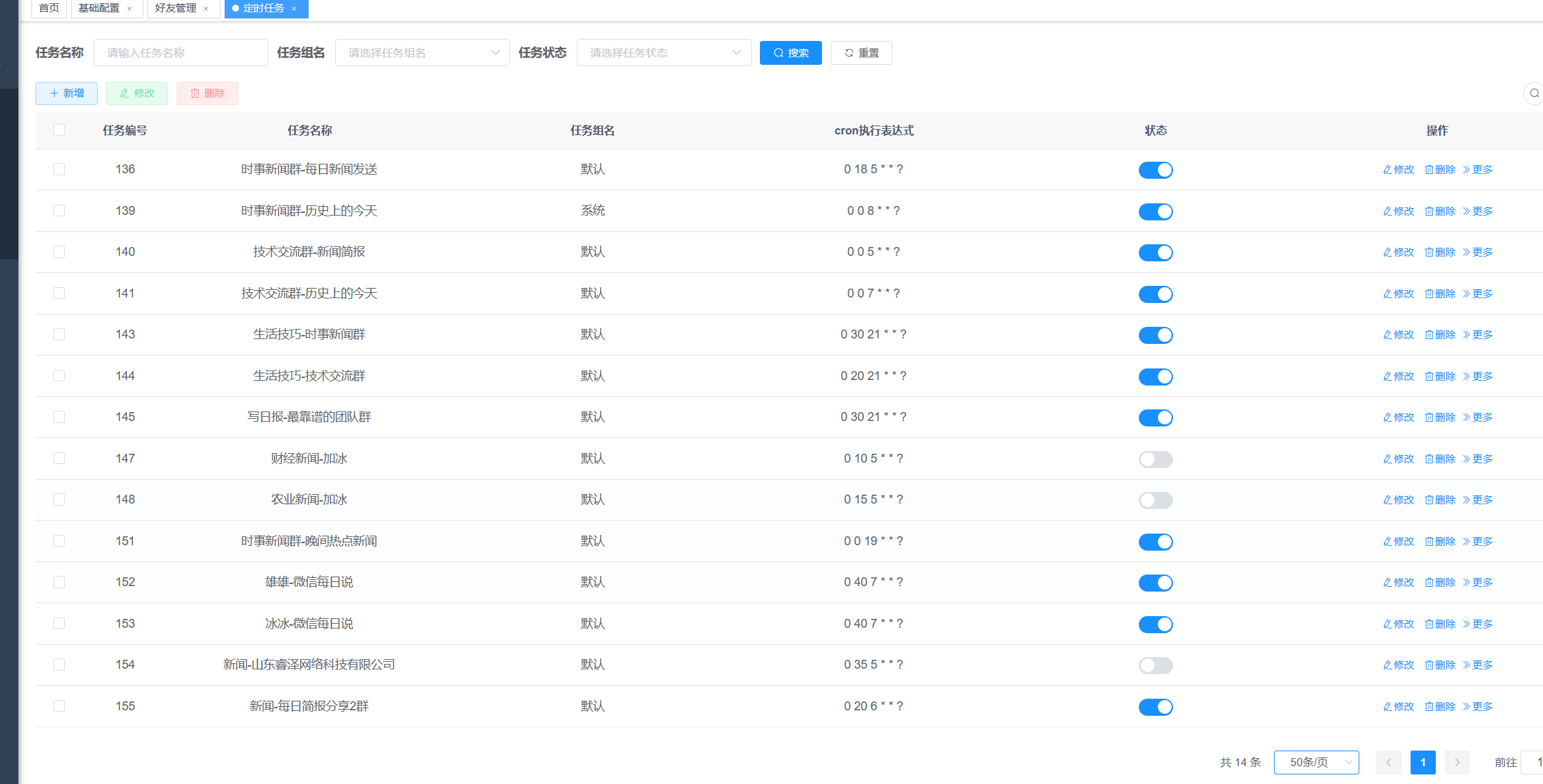
Task: Check the checkbox for task 155
Action: [x=59, y=706]
